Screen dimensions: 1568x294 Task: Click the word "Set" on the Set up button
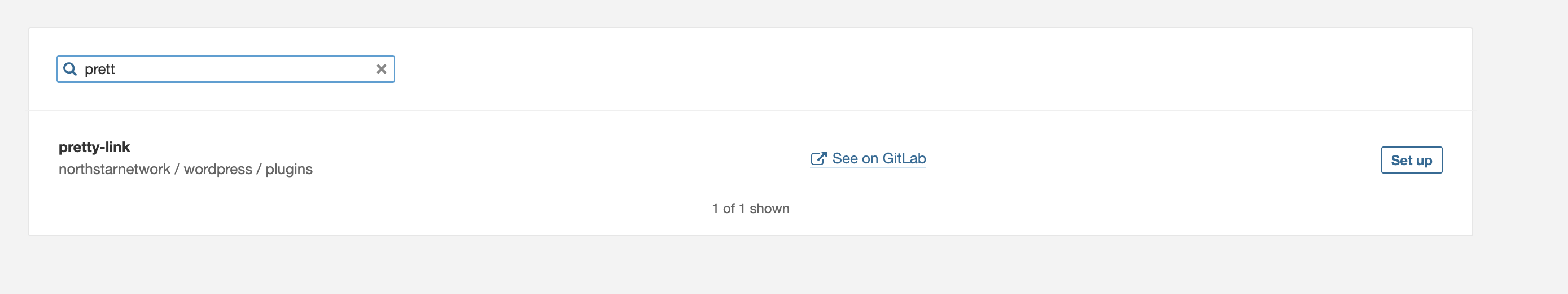pyautogui.click(x=1400, y=161)
